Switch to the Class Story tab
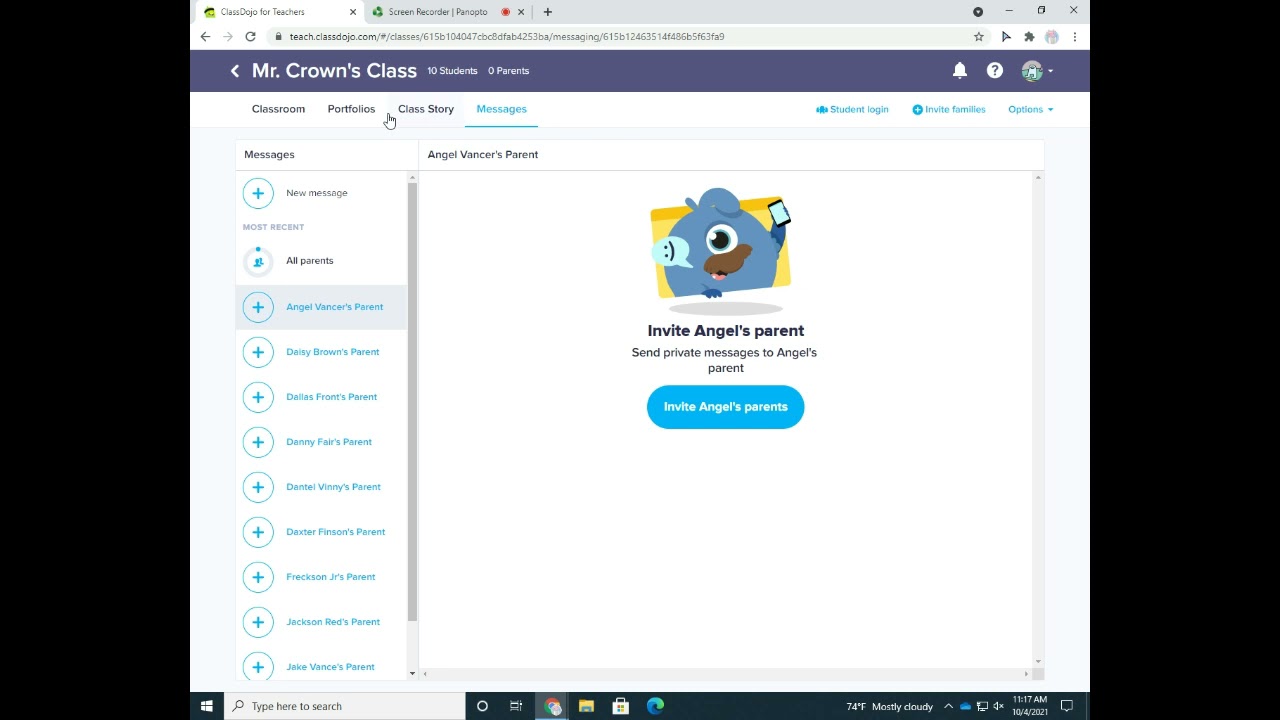The height and width of the screenshot is (720, 1280). click(x=426, y=109)
